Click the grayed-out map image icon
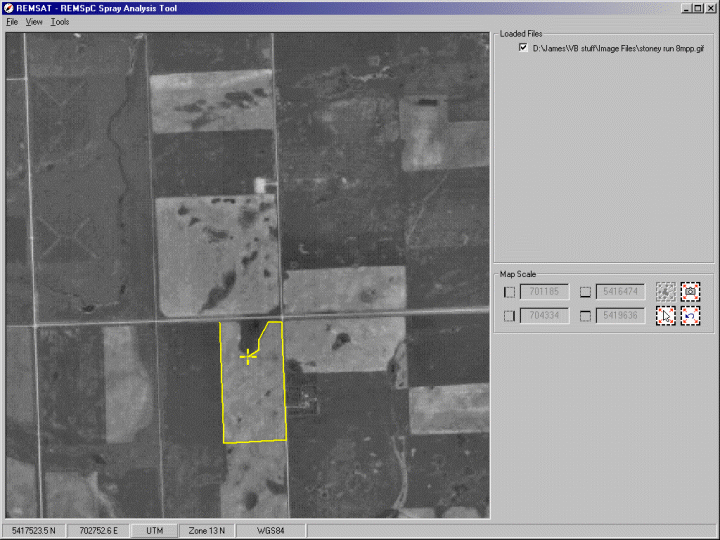 pyautogui.click(x=666, y=292)
